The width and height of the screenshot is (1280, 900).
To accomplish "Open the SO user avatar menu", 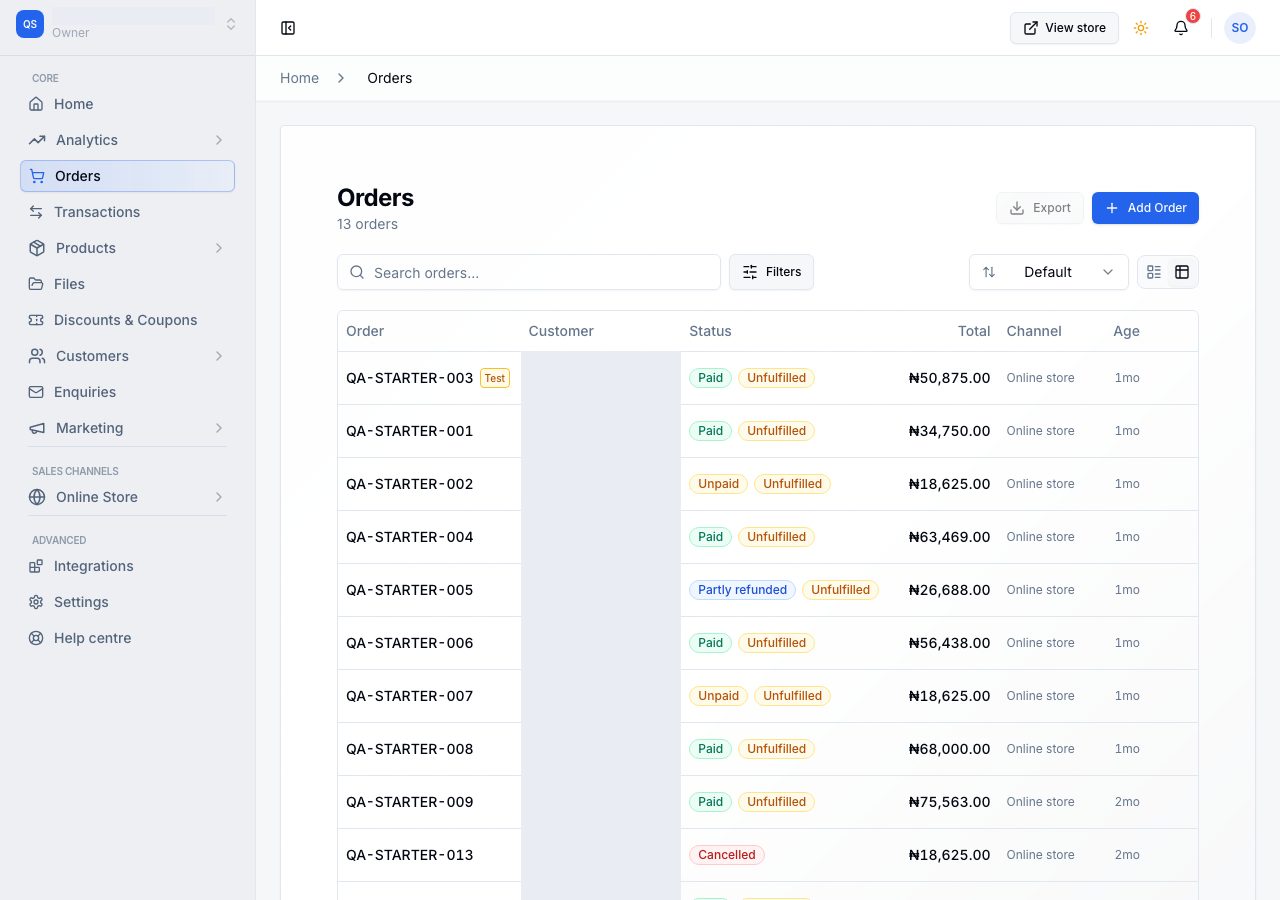I will (1240, 28).
